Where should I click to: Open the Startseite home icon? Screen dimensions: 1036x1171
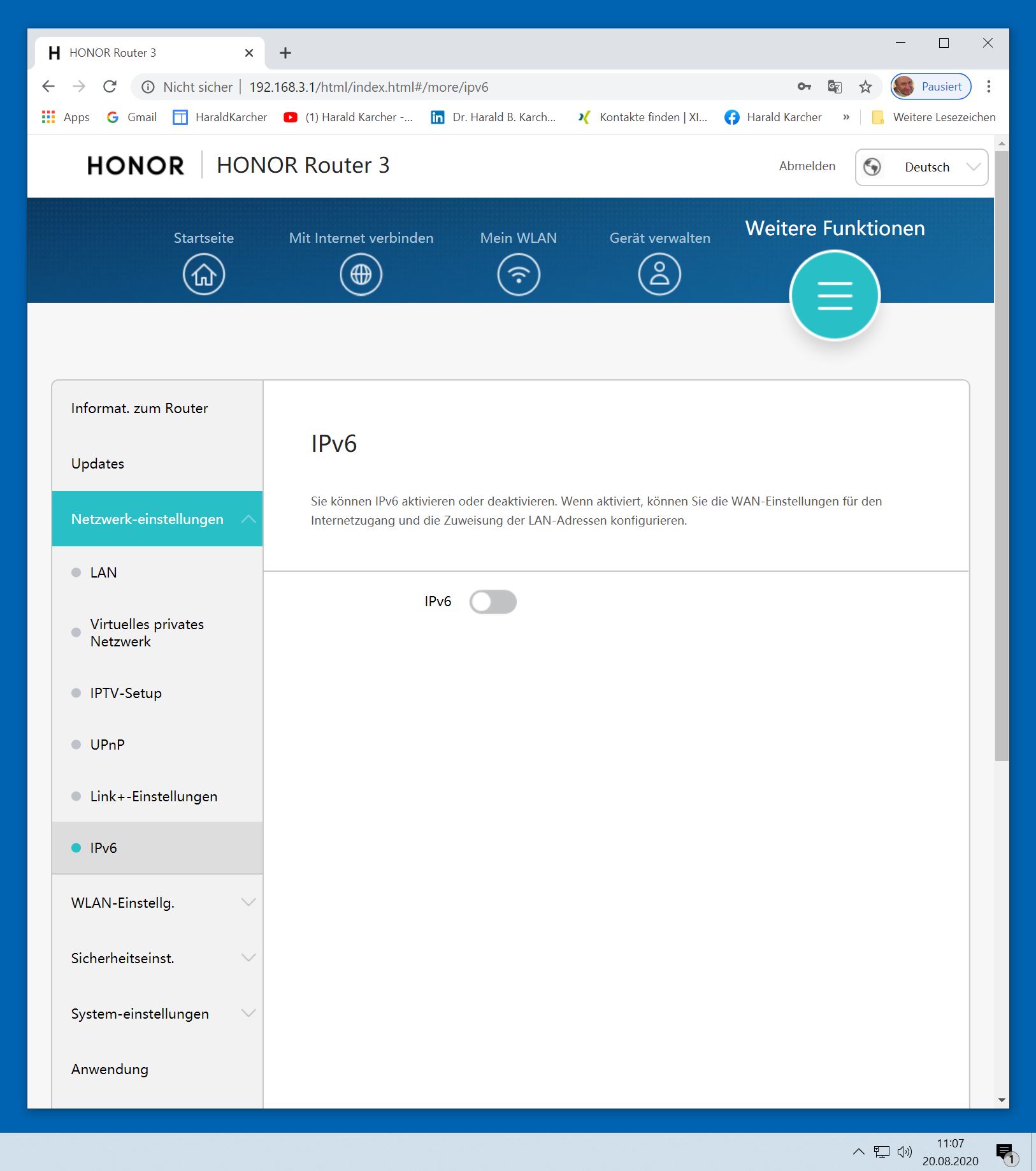[204, 275]
